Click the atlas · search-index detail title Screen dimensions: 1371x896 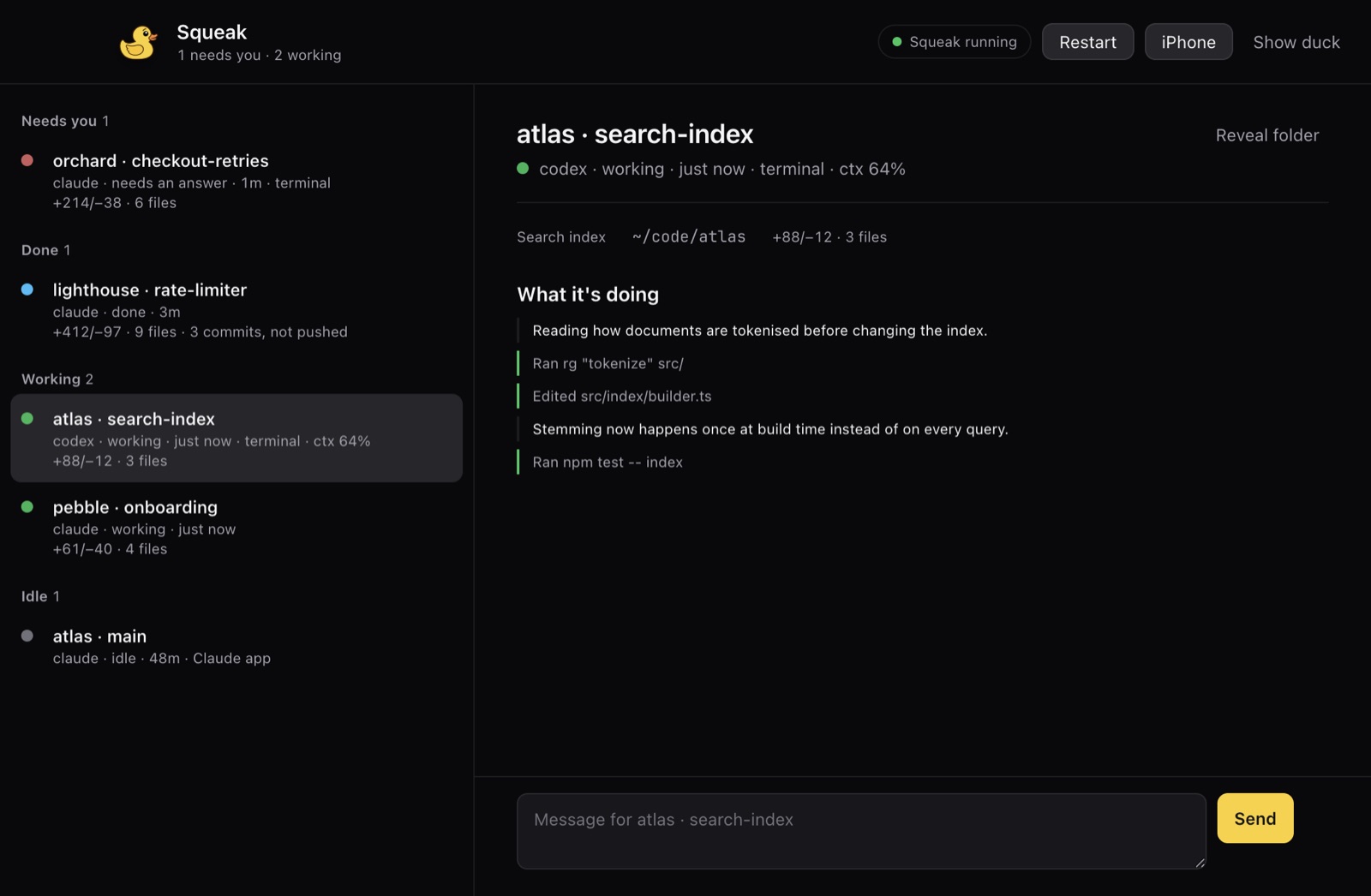point(635,134)
